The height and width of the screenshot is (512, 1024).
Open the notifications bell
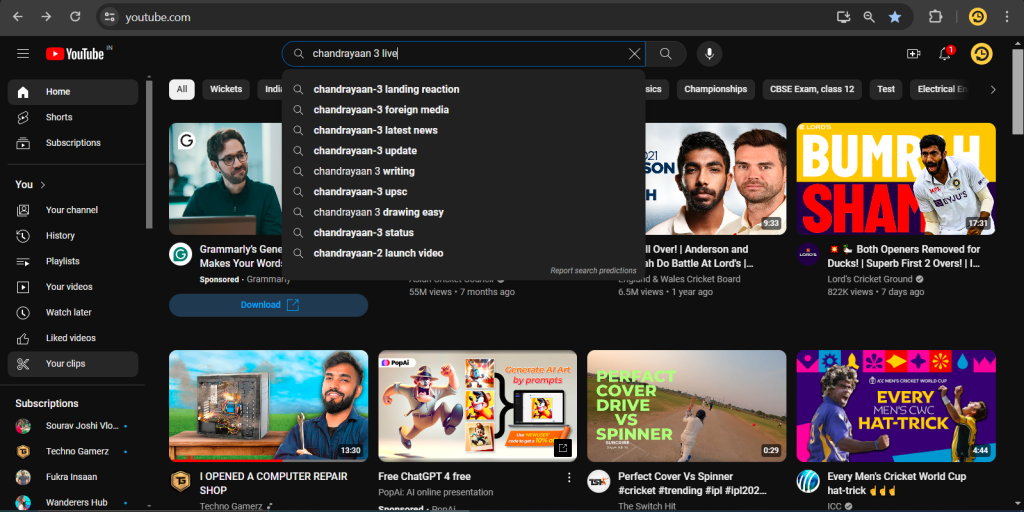945,54
